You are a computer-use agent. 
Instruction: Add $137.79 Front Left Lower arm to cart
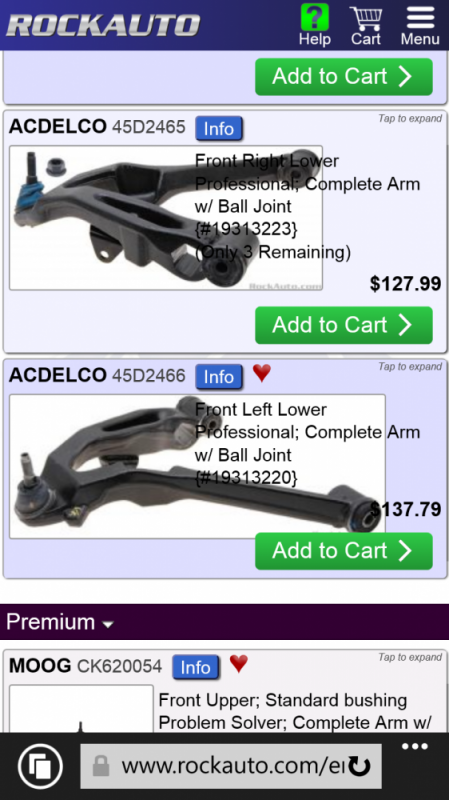344,551
